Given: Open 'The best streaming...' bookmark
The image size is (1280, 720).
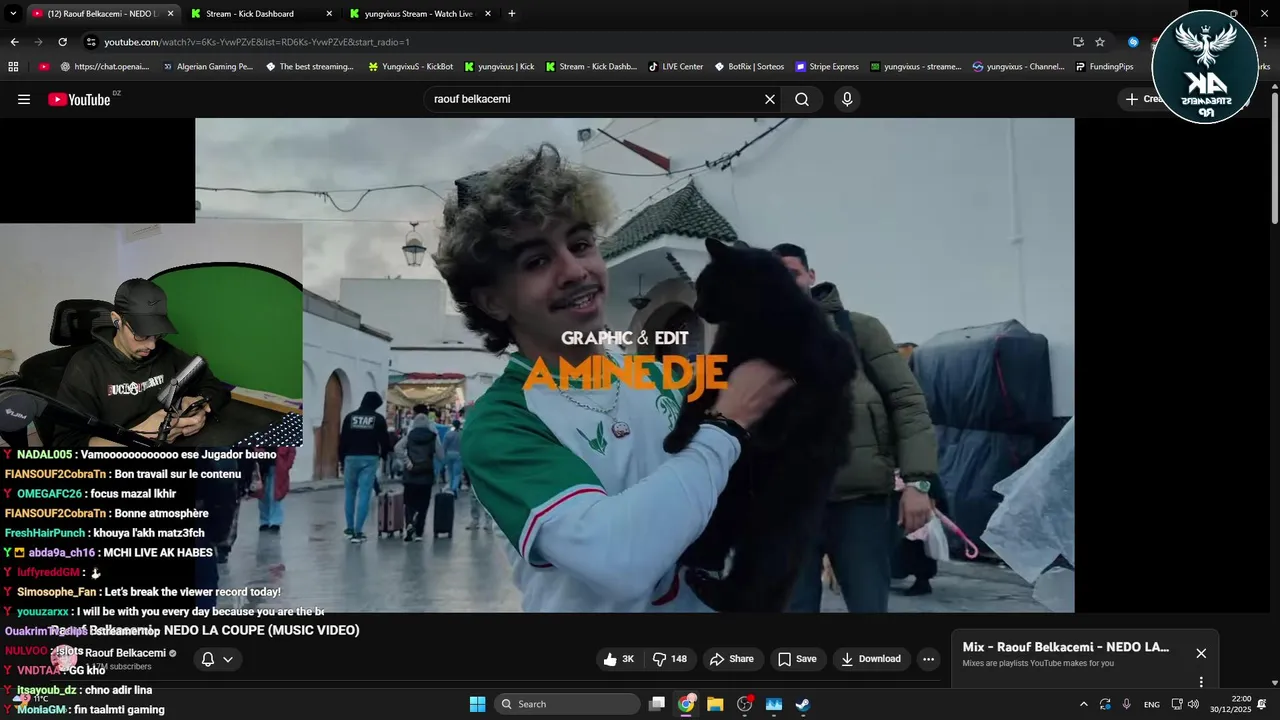Looking at the screenshot, I should [309, 67].
